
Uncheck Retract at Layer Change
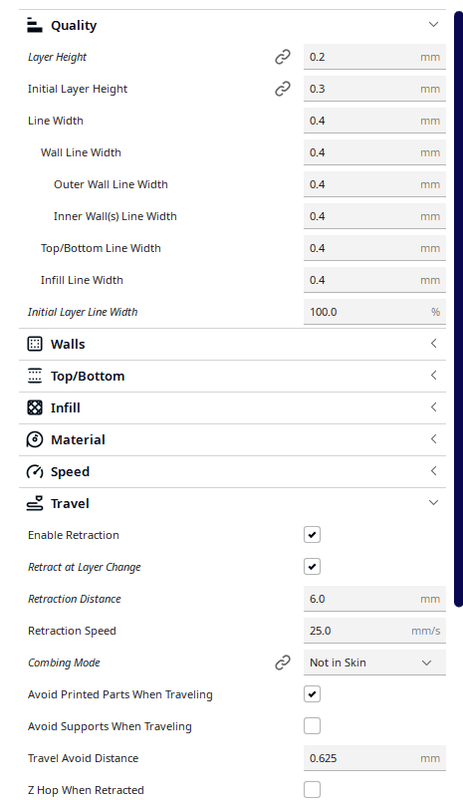(x=312, y=566)
